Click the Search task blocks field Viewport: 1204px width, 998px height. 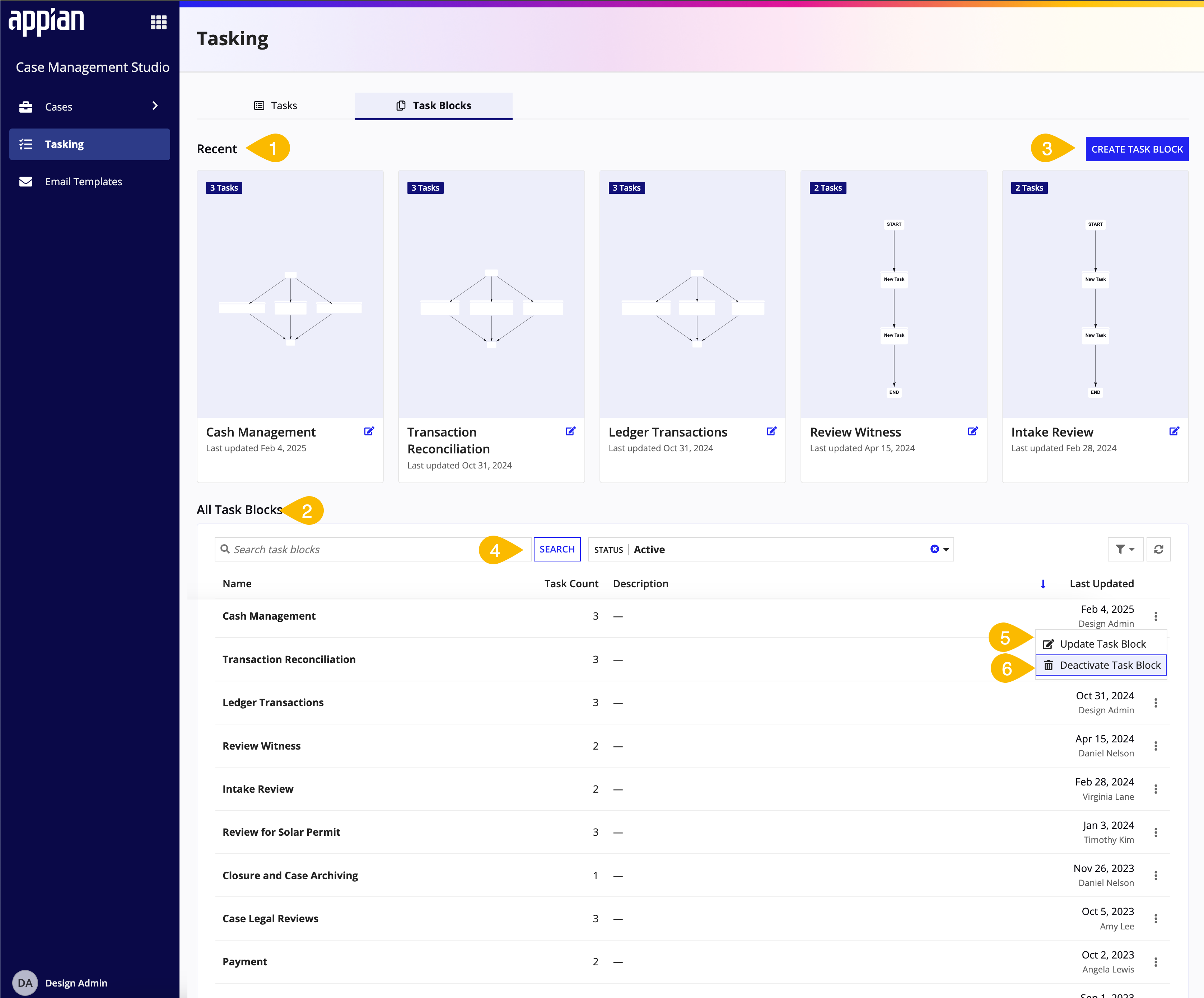click(x=373, y=549)
